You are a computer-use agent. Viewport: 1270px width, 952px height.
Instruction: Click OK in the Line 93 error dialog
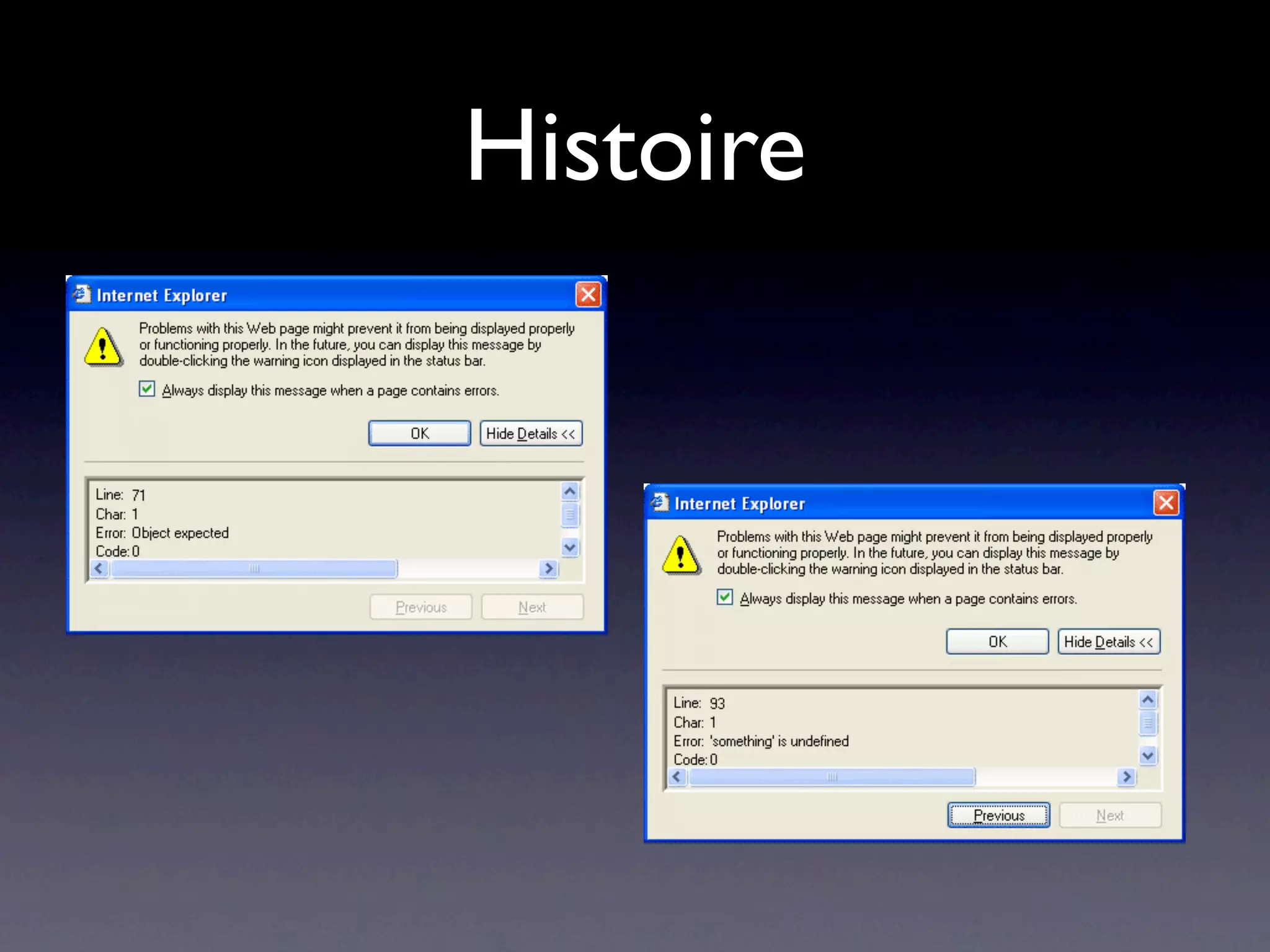click(998, 641)
